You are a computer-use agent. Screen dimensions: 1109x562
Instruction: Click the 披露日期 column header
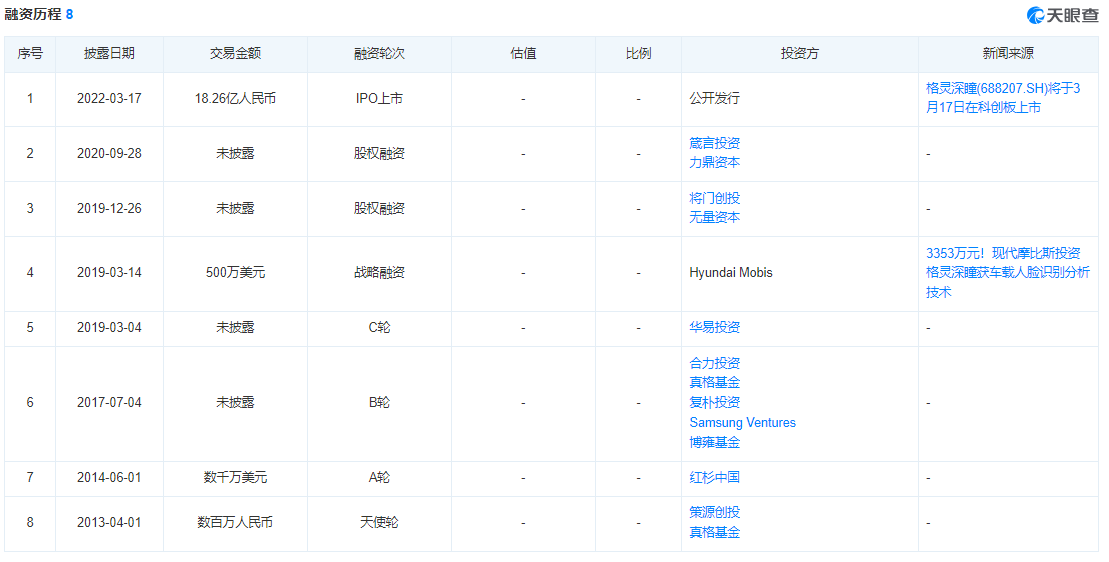(109, 54)
